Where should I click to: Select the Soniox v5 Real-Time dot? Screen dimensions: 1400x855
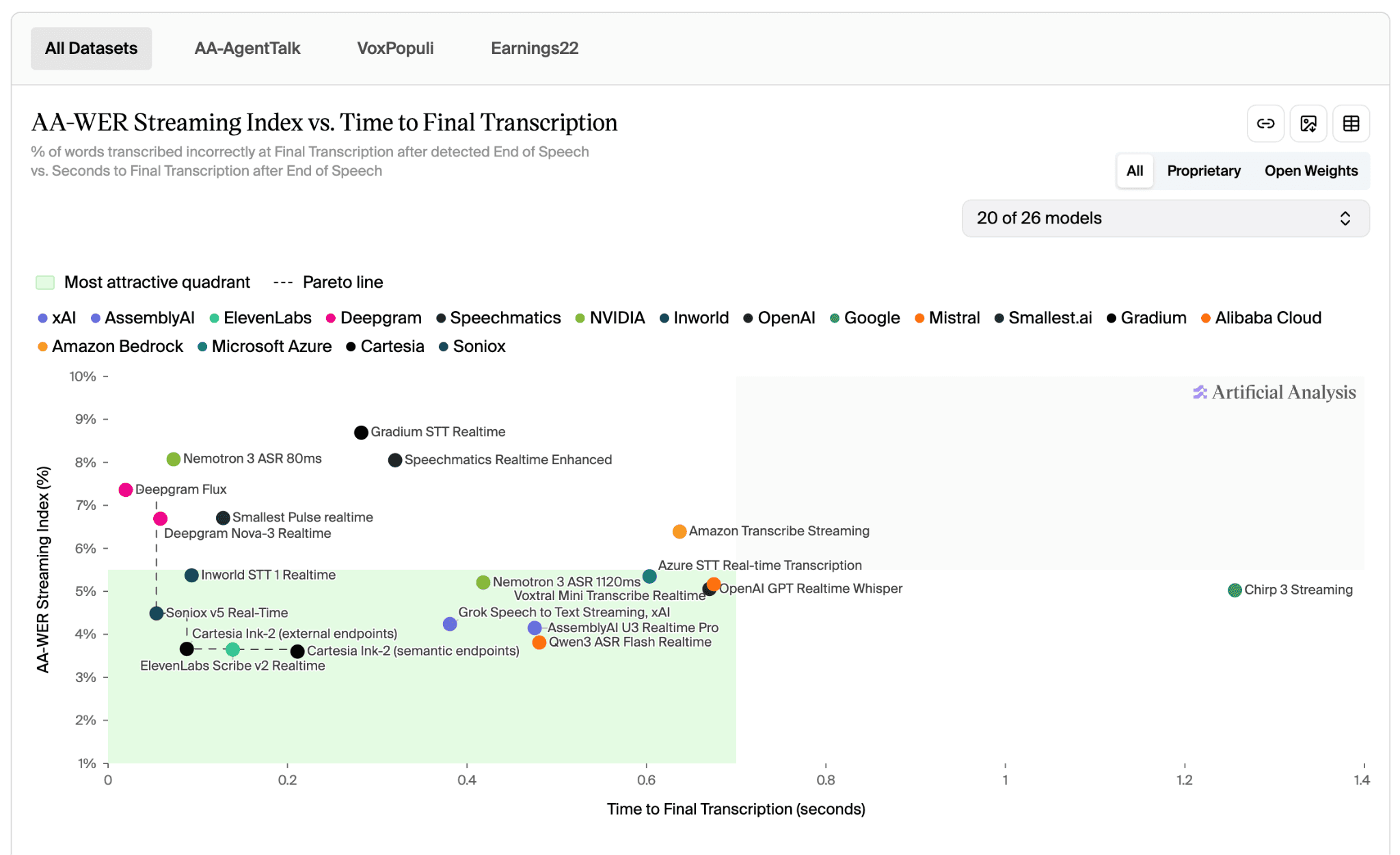[x=157, y=614]
